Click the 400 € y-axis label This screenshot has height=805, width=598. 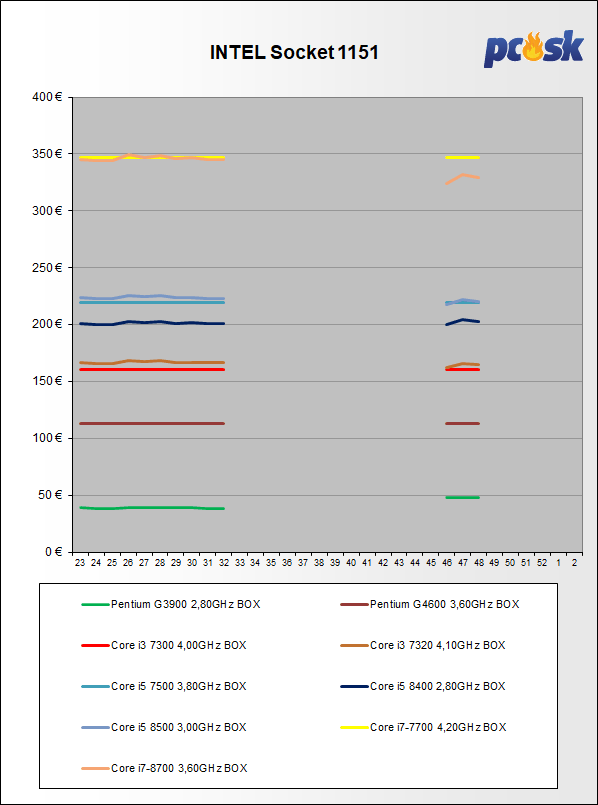48,97
